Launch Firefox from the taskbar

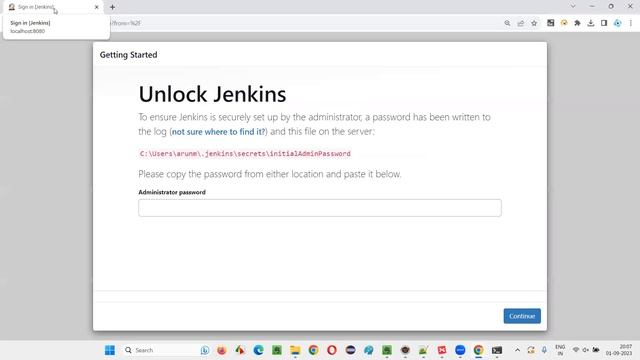222,350
